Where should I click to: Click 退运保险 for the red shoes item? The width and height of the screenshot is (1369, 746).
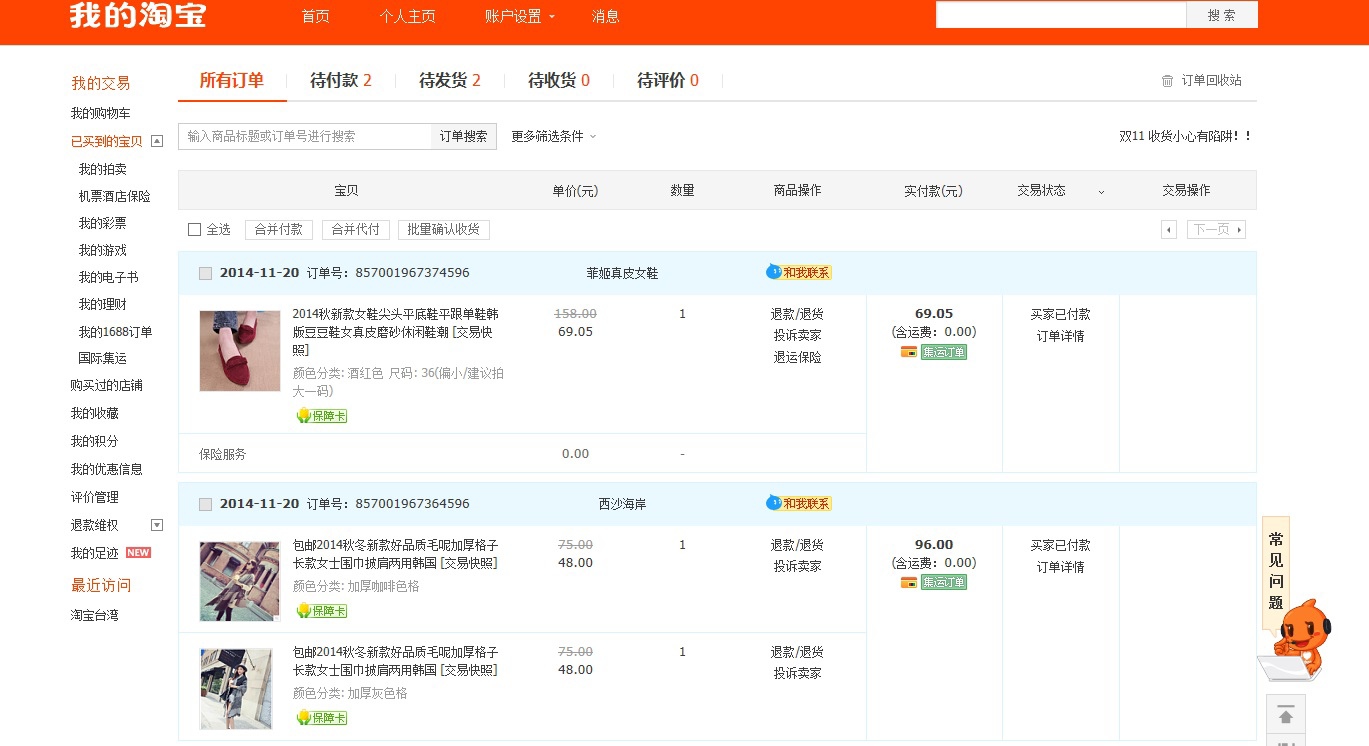click(x=797, y=357)
